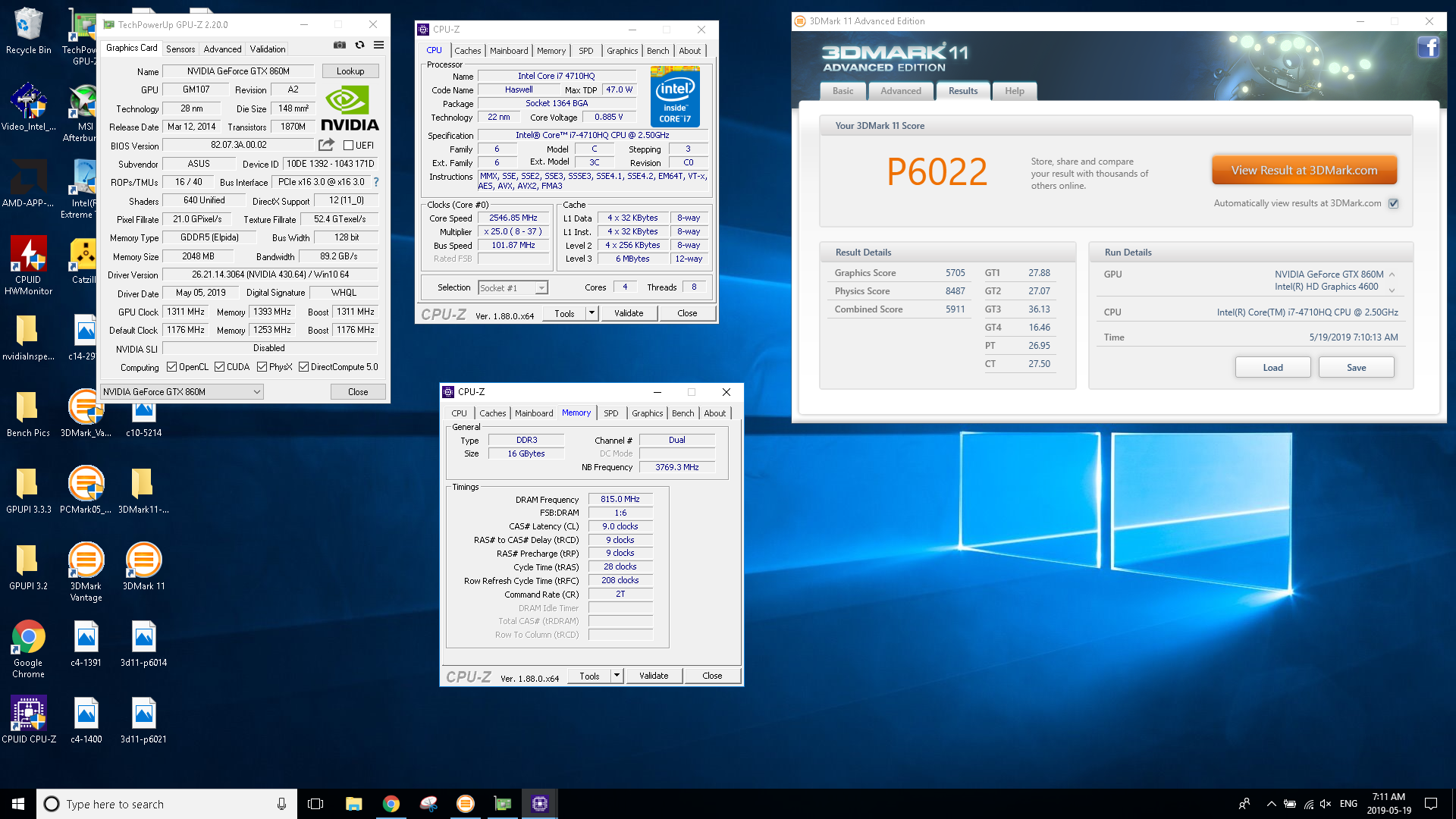Open the GPUPI 3.3.3 folder

tap(29, 490)
